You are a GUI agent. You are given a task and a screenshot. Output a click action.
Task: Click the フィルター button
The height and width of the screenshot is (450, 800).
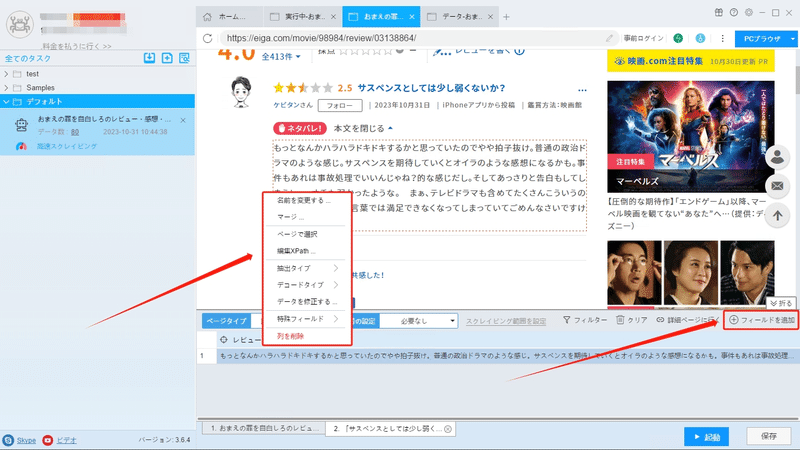(585, 320)
